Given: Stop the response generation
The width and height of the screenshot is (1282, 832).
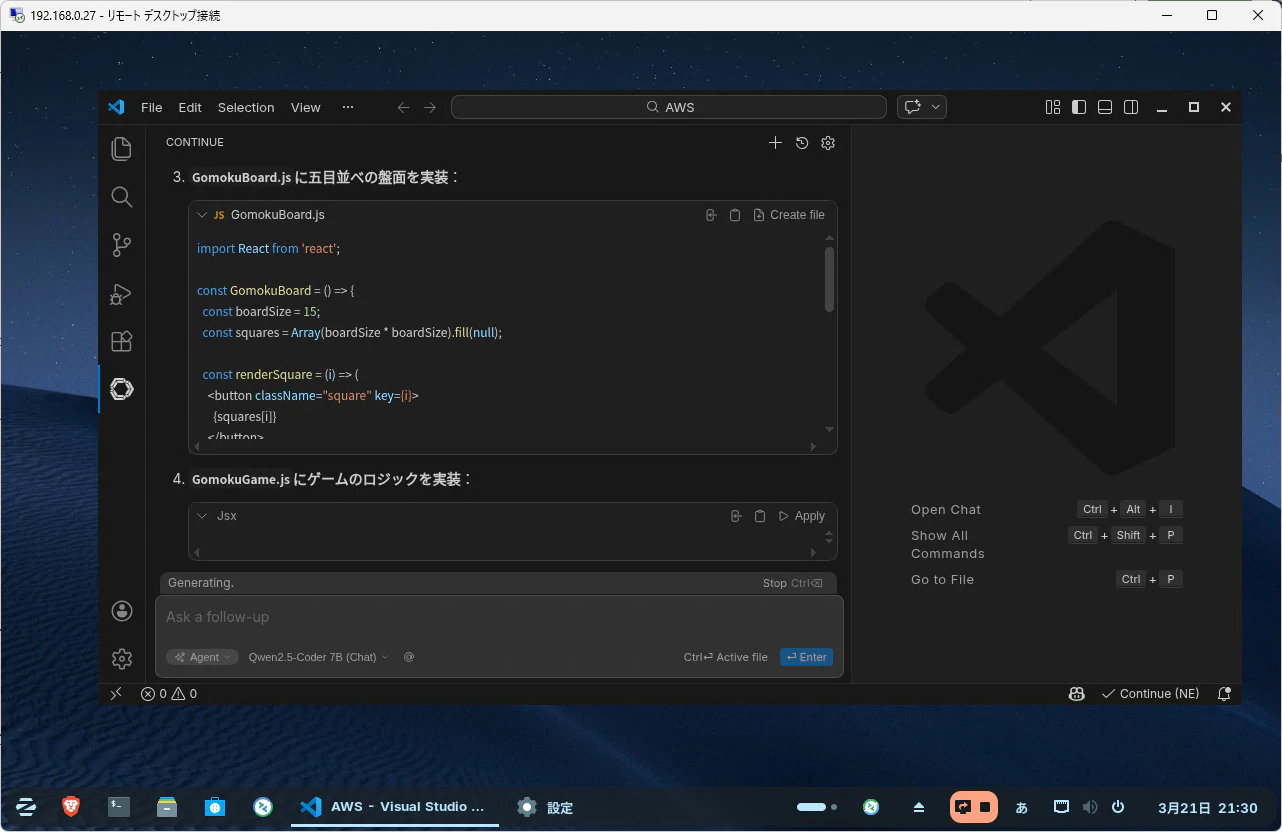Looking at the screenshot, I should pyautogui.click(x=793, y=583).
